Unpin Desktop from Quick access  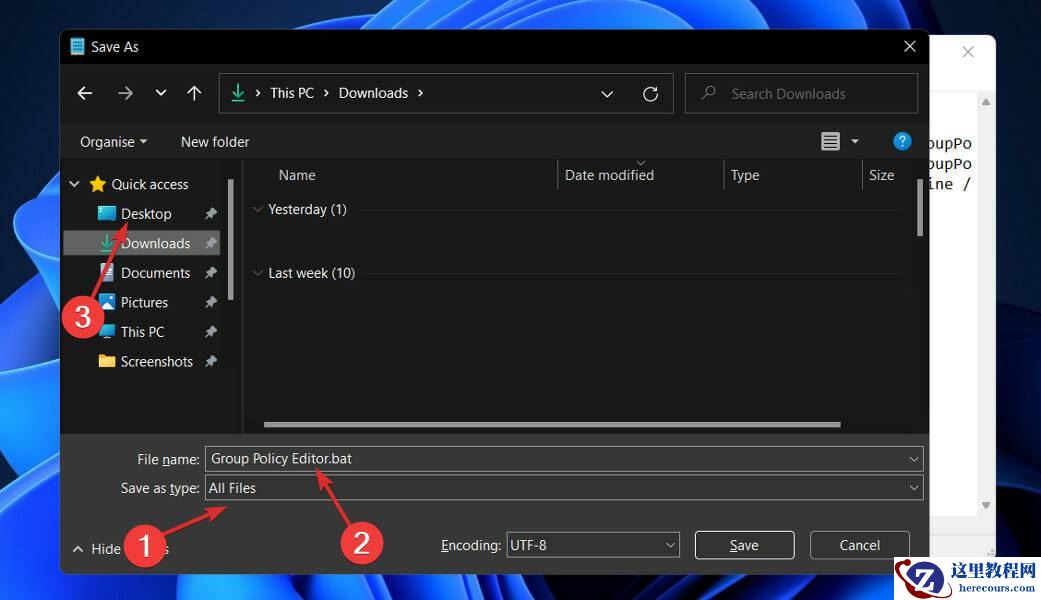click(211, 213)
